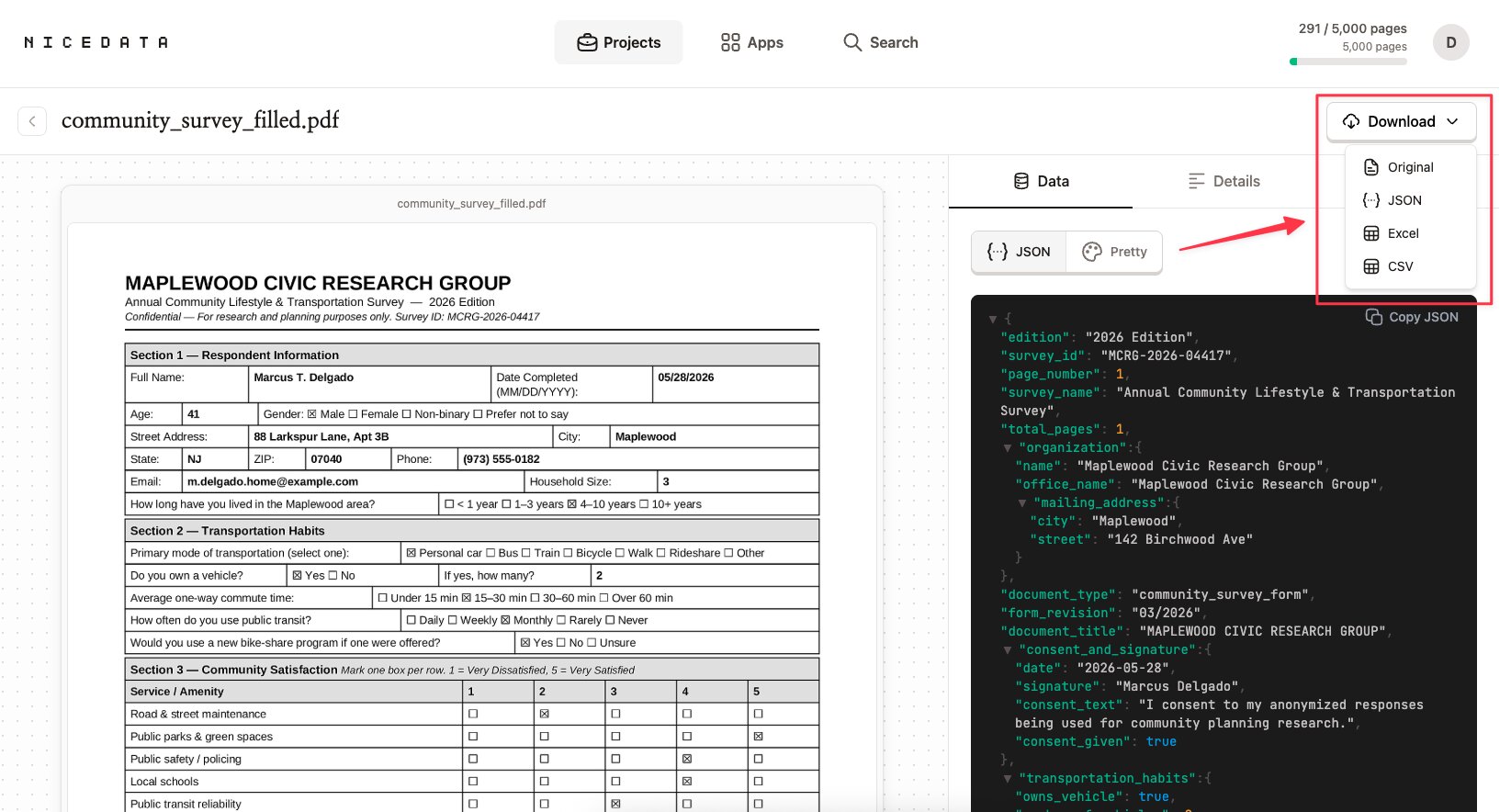Click the "survey_id" value MCRG-2026-04417
1511x812 pixels.
point(1166,355)
